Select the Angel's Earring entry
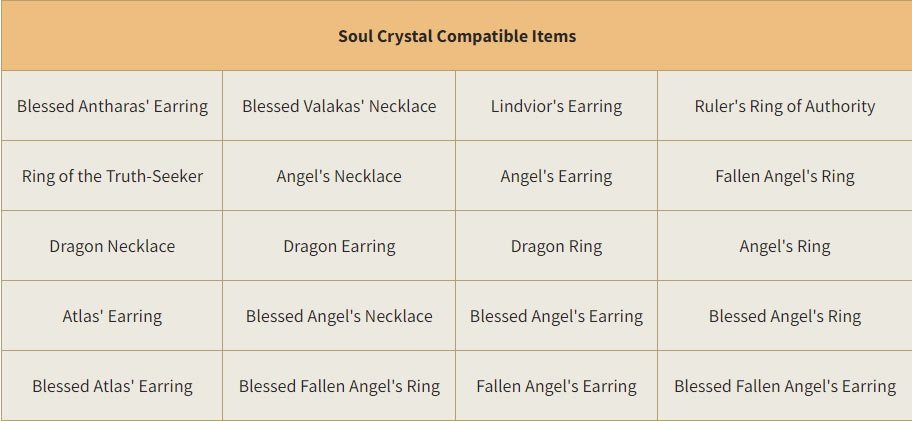The image size is (912, 421). tap(557, 176)
